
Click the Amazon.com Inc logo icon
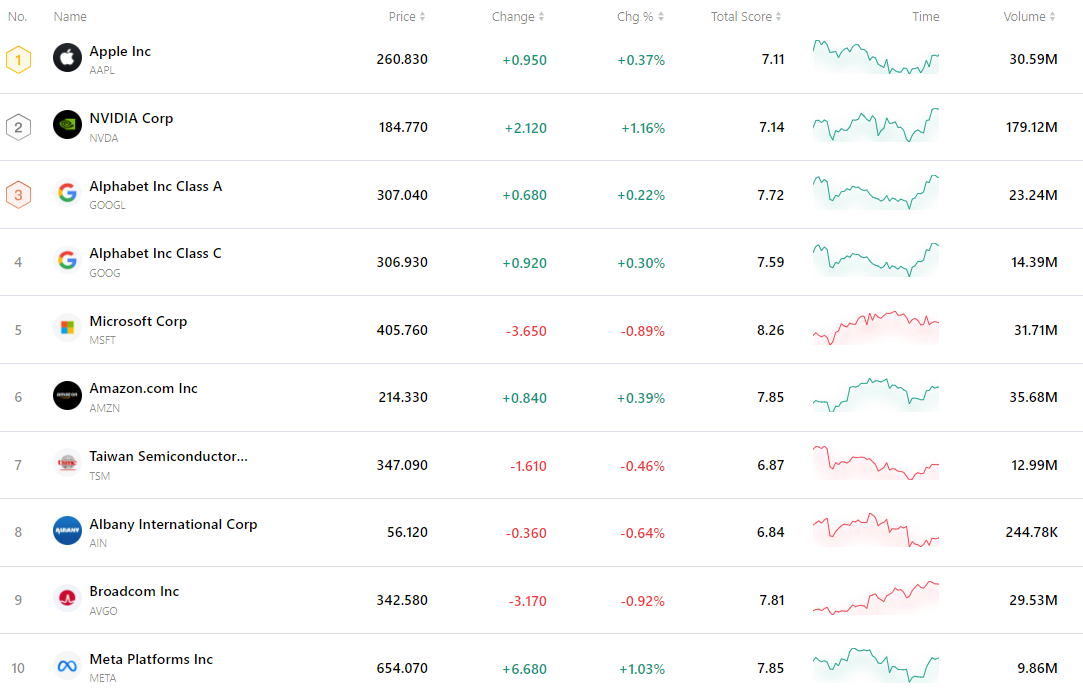click(x=66, y=395)
